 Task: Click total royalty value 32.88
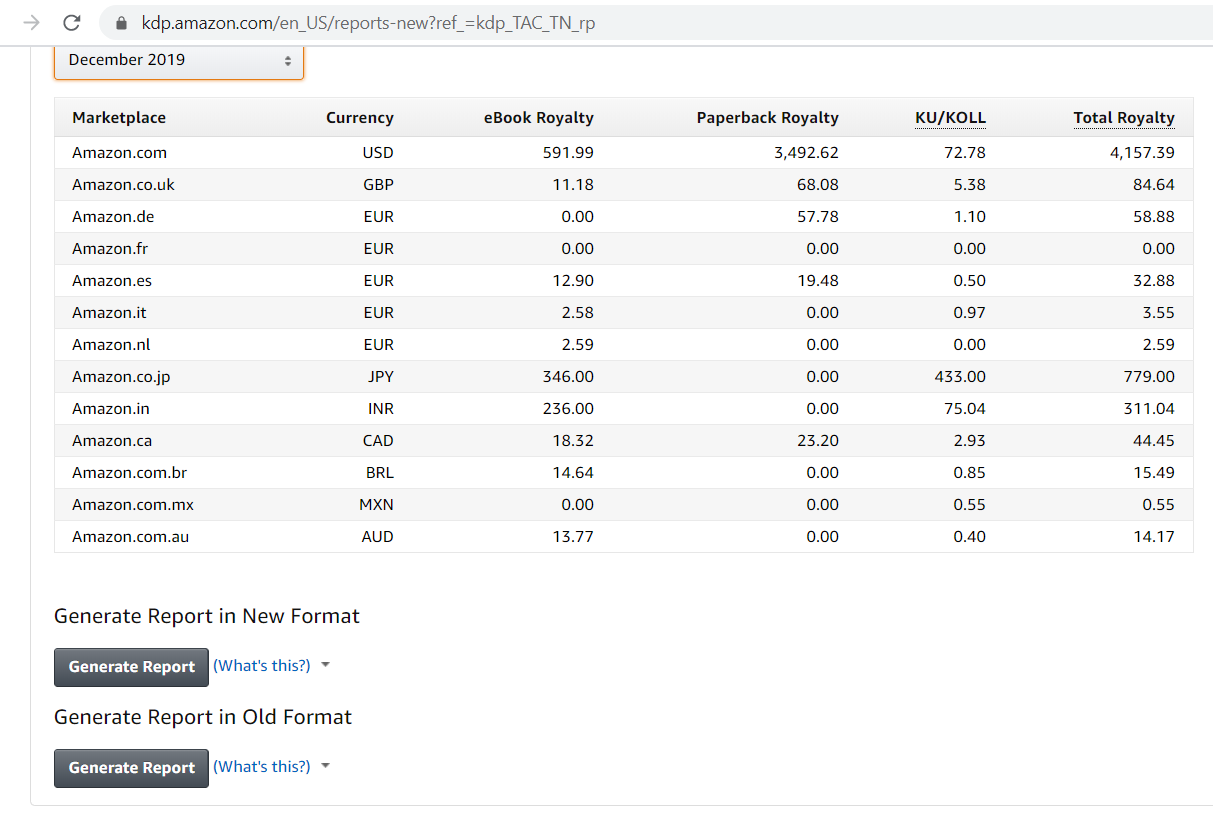point(1154,281)
